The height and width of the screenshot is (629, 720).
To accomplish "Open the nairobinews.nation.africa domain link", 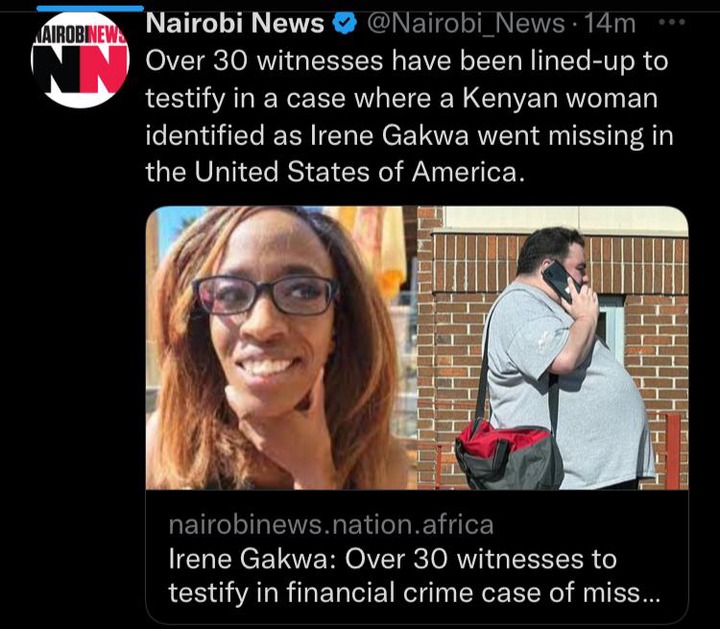I will 331,525.
